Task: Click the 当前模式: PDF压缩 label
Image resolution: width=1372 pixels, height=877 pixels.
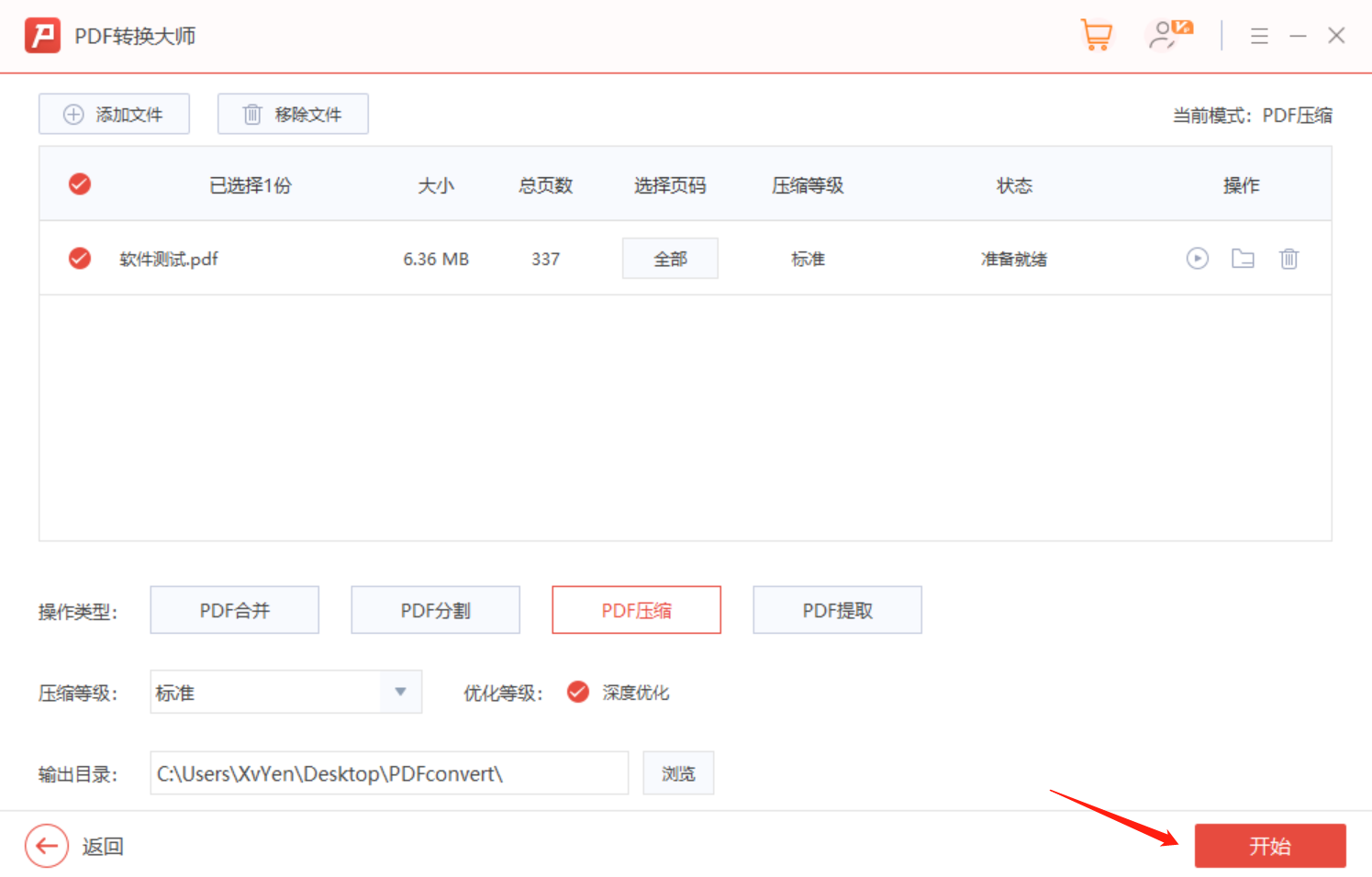Action: click(1252, 115)
